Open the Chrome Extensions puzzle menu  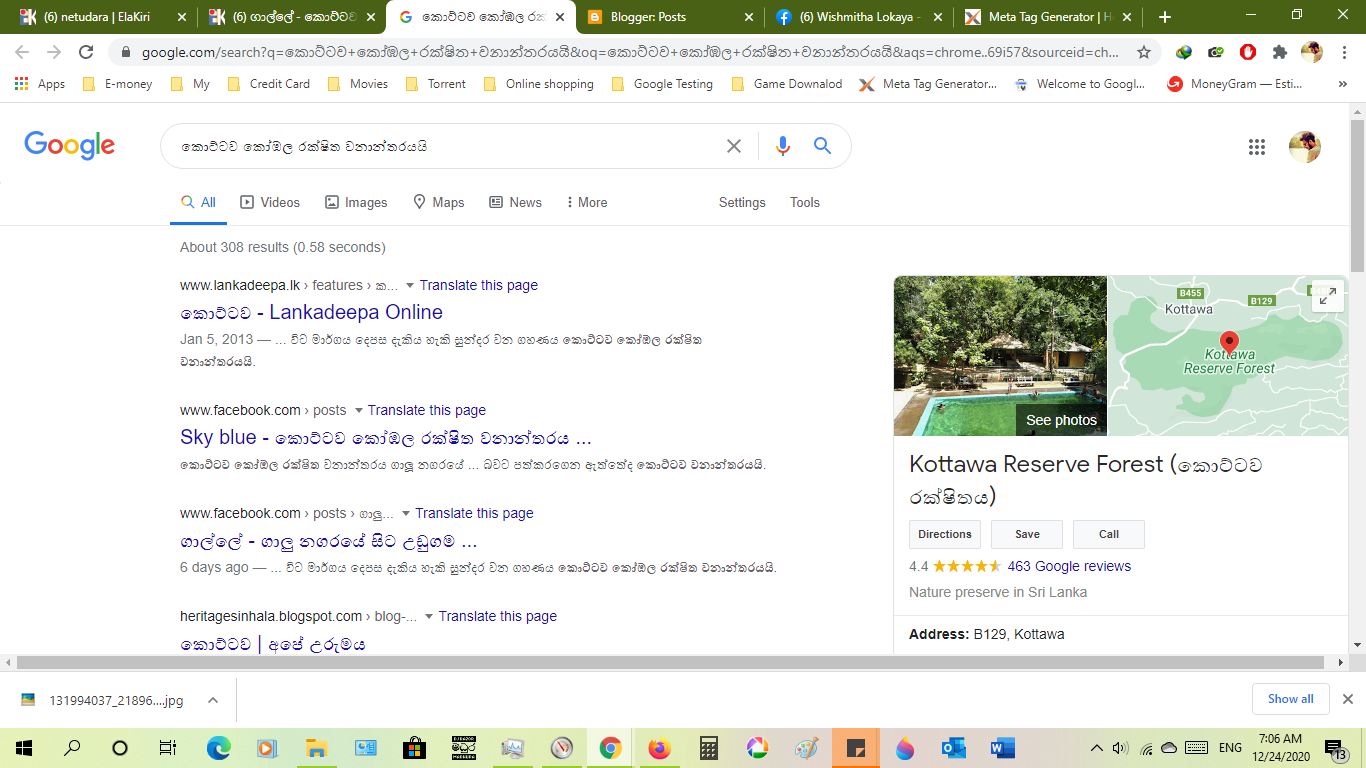[1280, 53]
